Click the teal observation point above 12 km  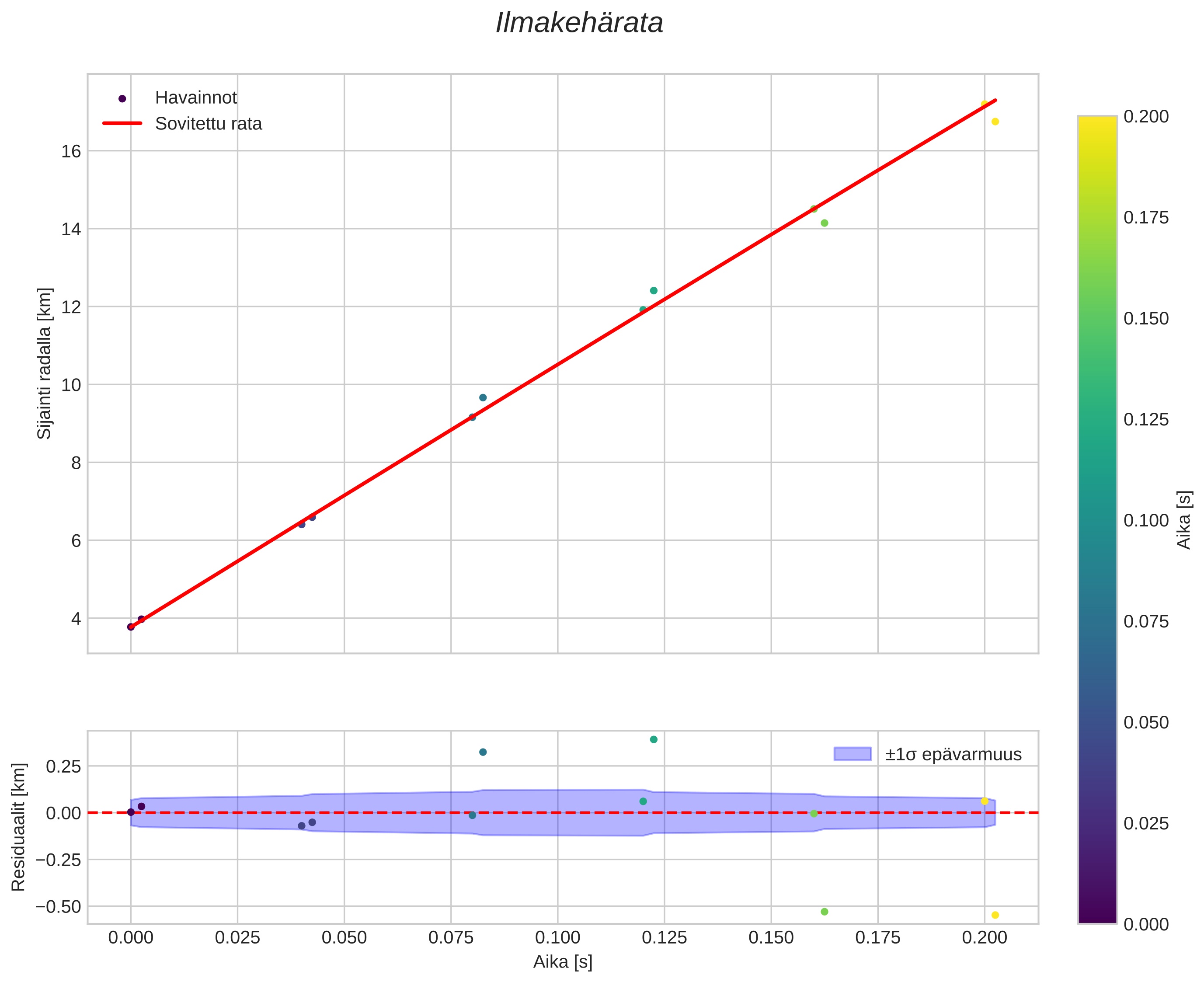pos(653,291)
